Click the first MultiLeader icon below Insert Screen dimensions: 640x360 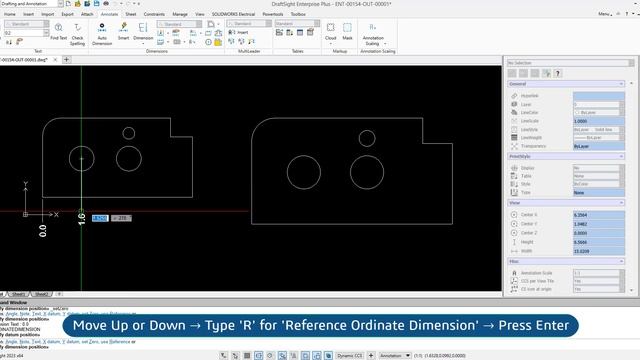click(231, 42)
